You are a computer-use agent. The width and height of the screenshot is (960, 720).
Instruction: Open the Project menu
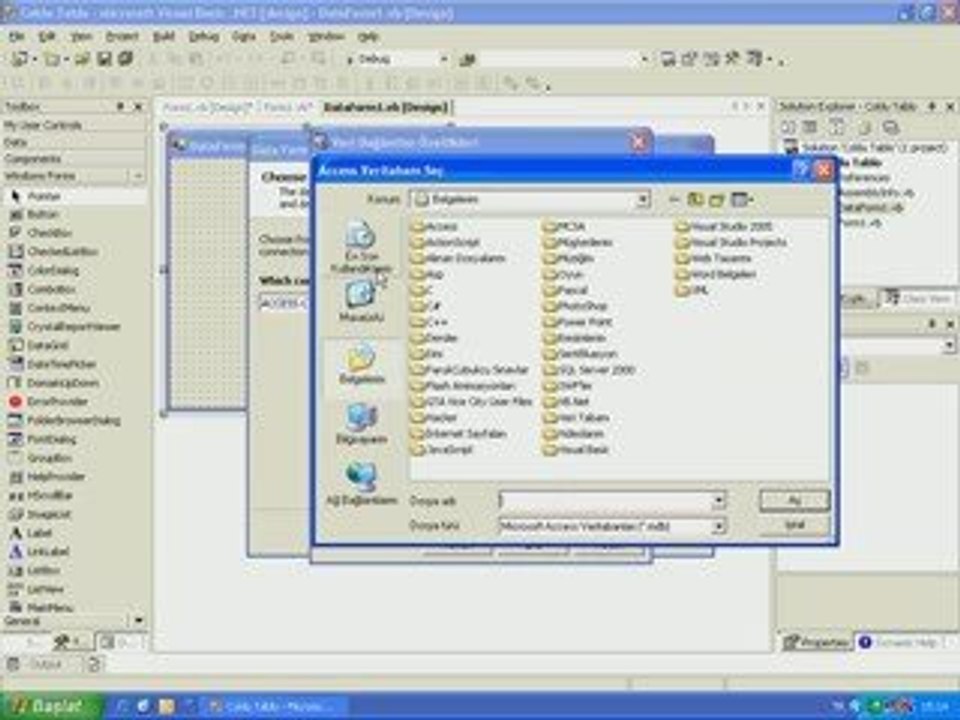(x=122, y=37)
